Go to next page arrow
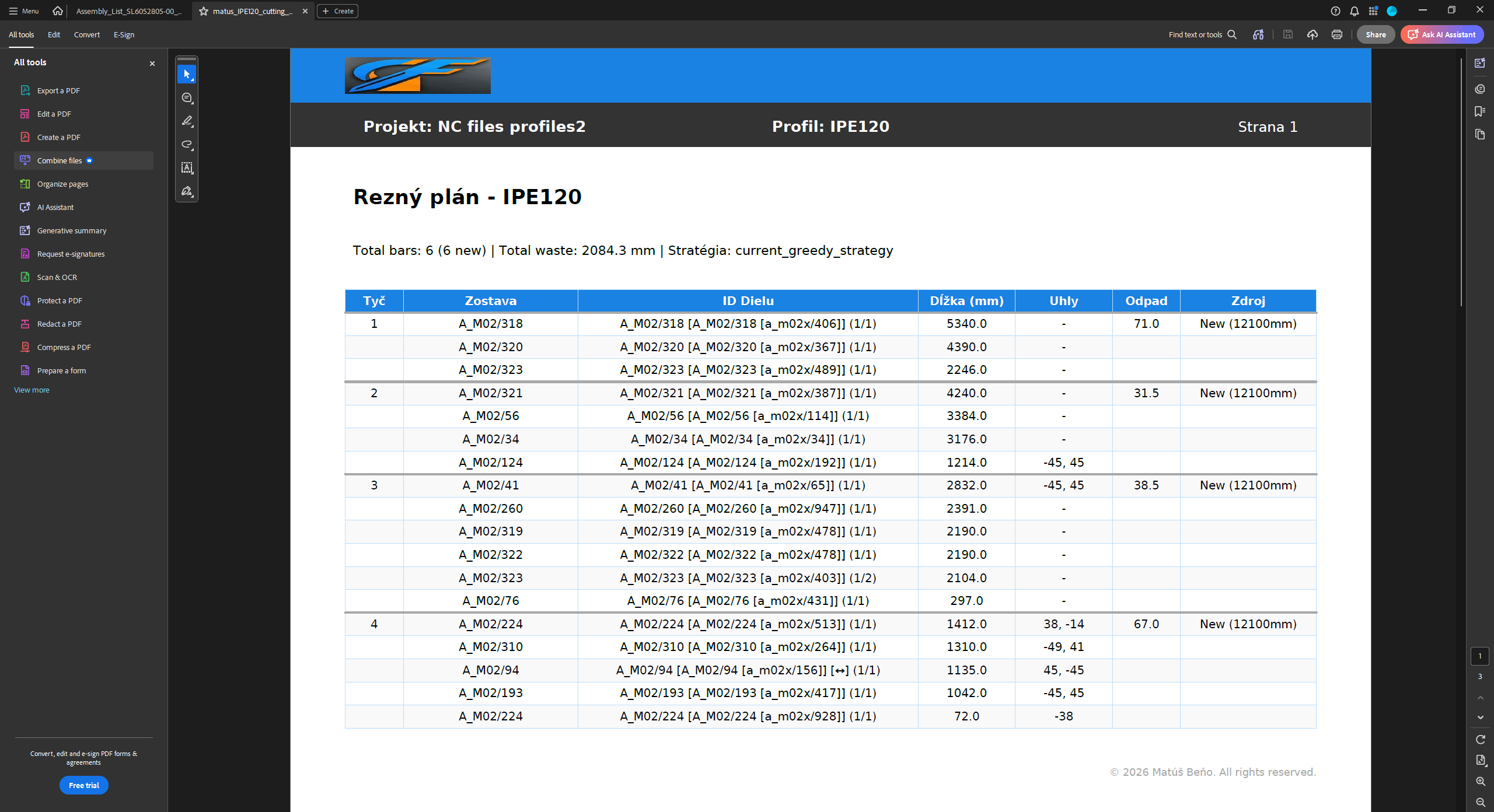The width and height of the screenshot is (1494, 812). click(1480, 717)
